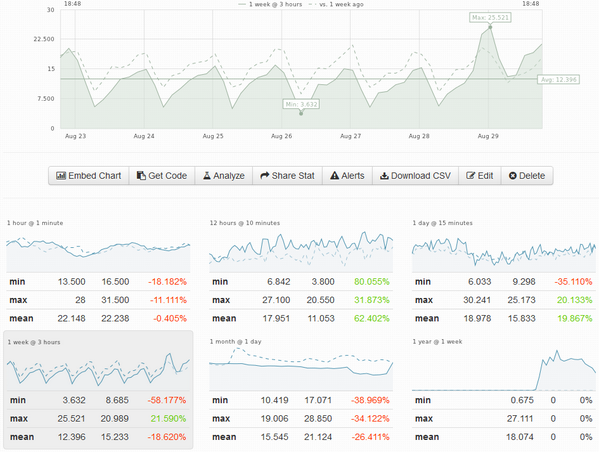Click the -58.177% min change value
Screen dimensions: 599x452
[167, 400]
